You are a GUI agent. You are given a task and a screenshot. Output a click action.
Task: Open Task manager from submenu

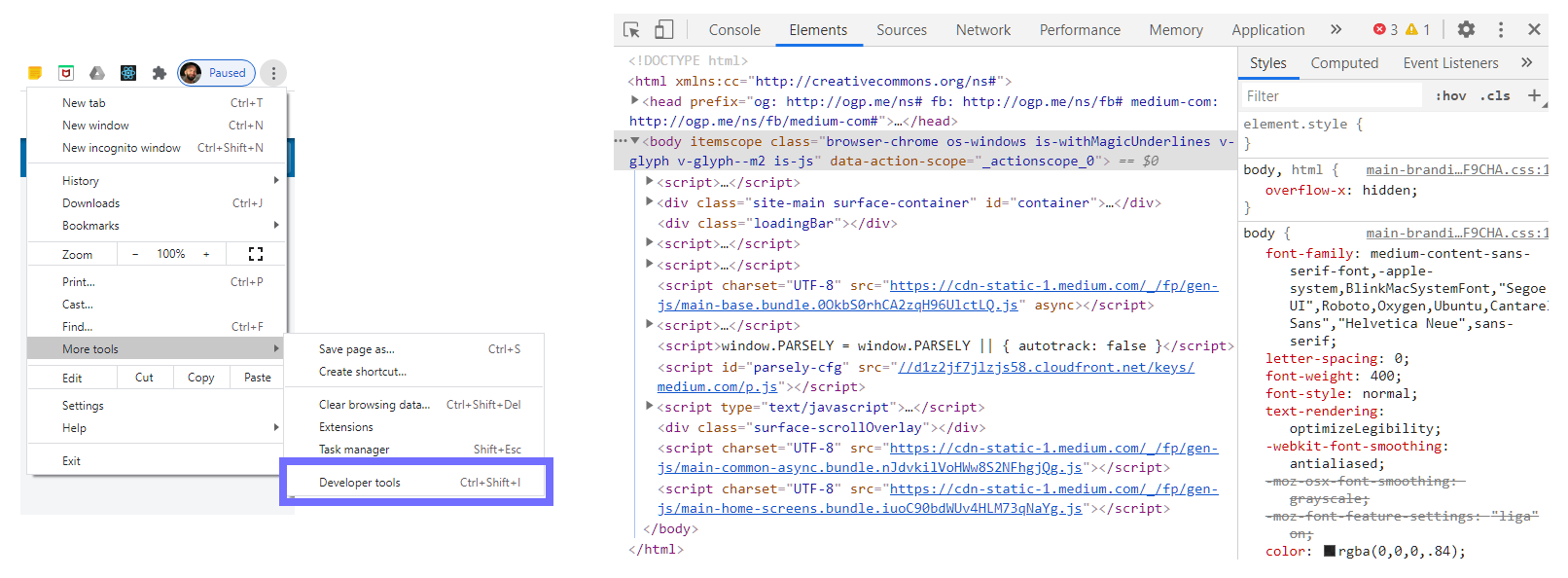coord(414,450)
